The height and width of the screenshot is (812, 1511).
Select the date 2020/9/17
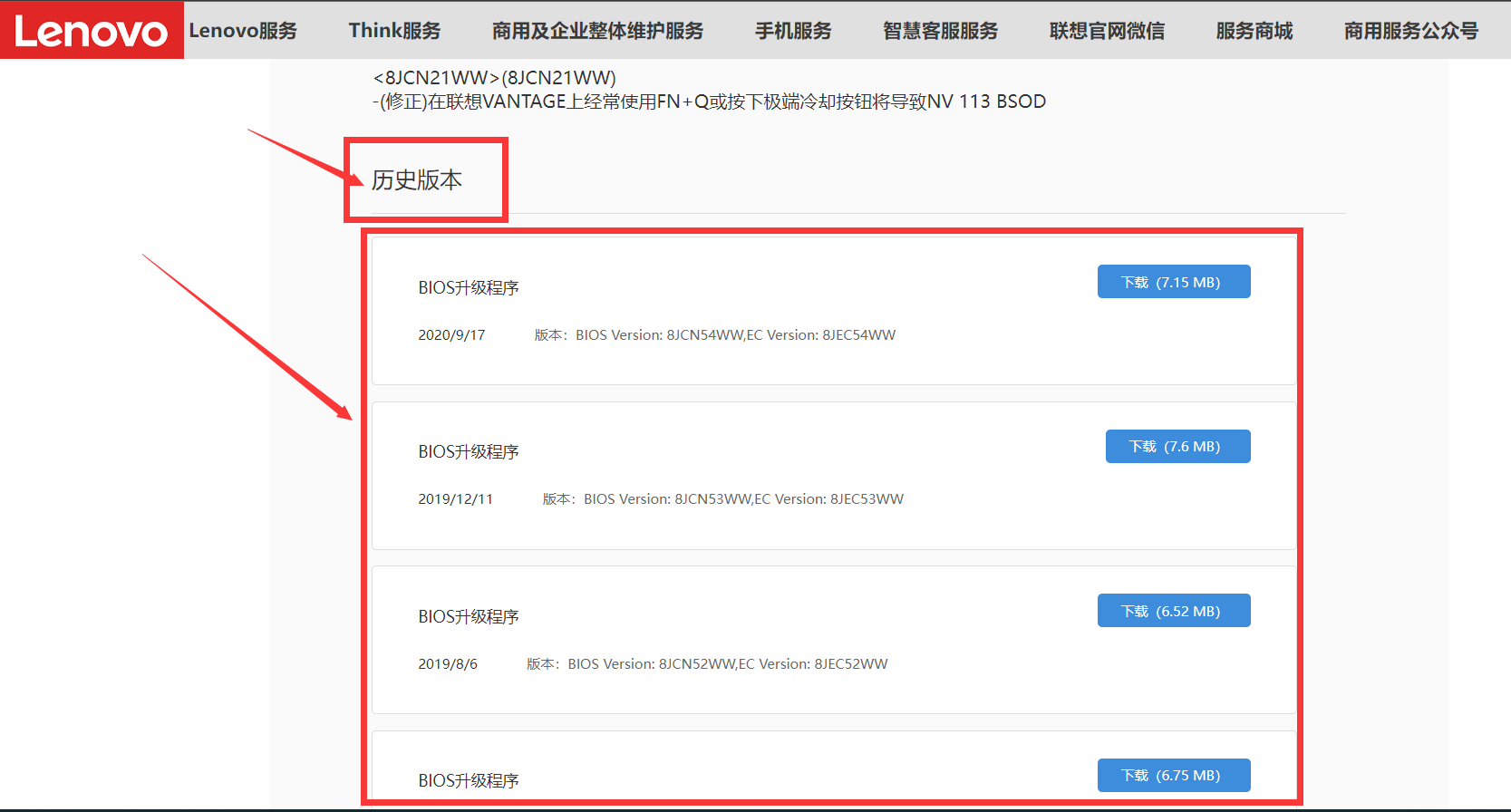coord(451,335)
